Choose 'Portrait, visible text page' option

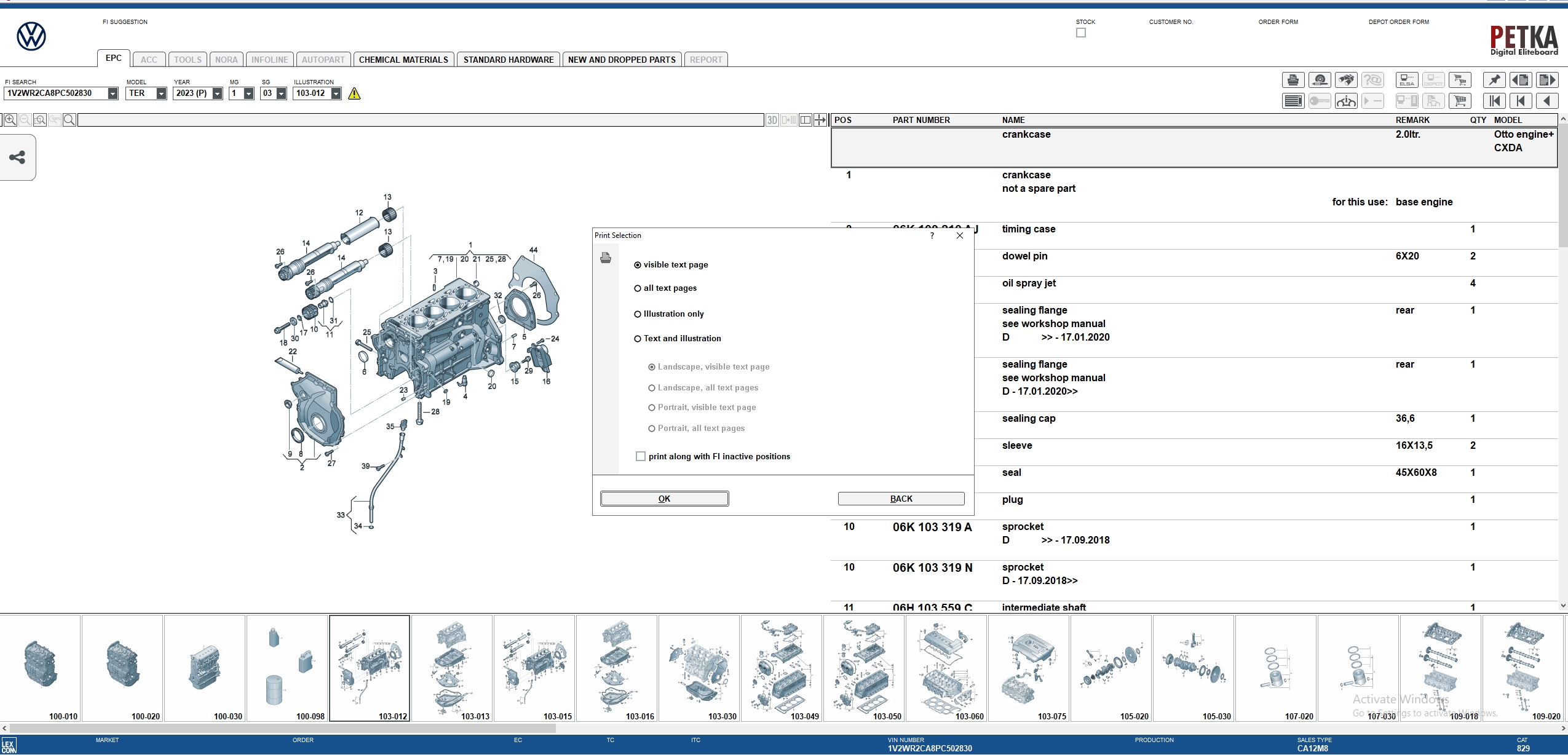pyautogui.click(x=702, y=408)
